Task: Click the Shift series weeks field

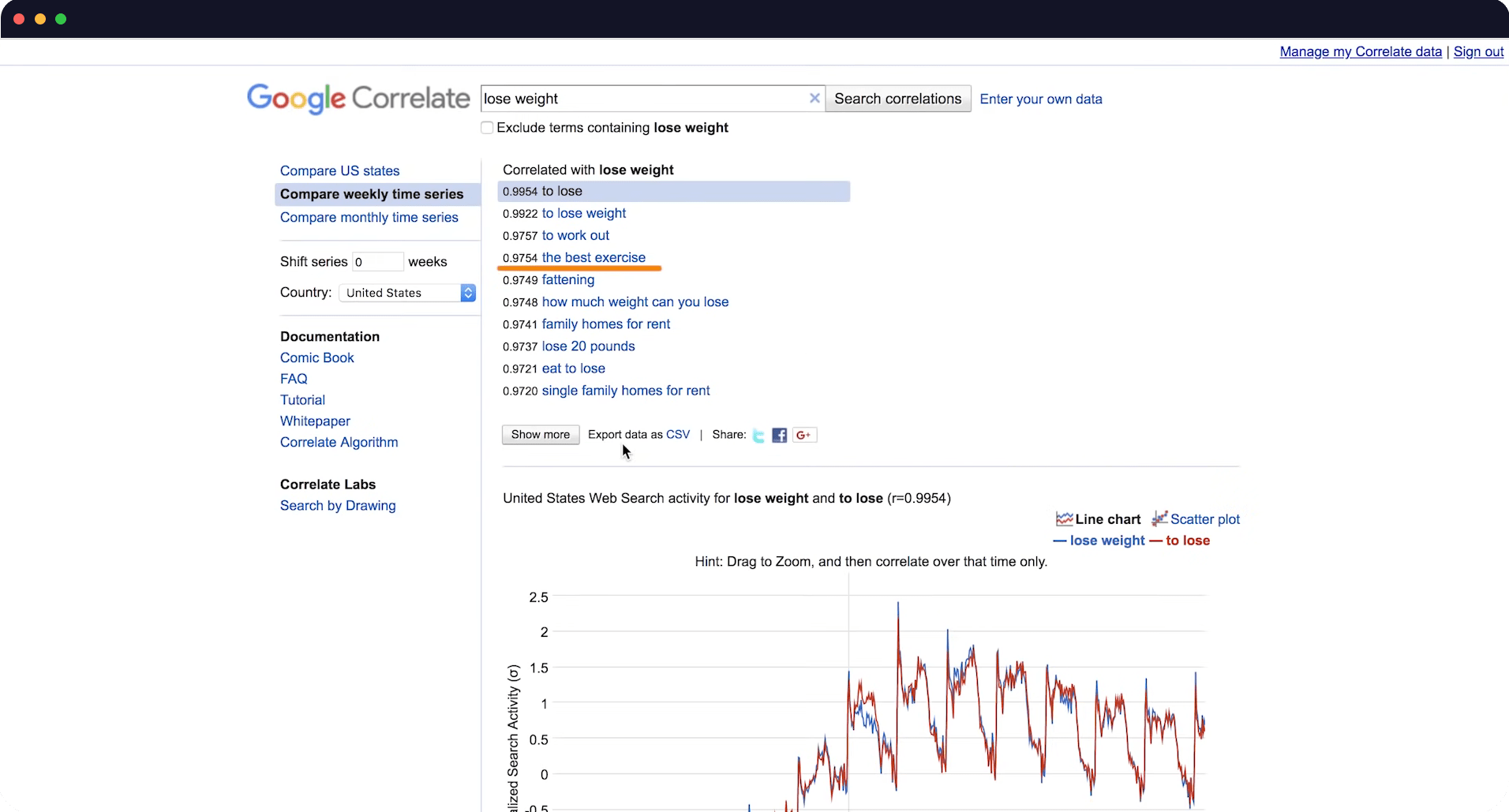Action: (x=378, y=262)
